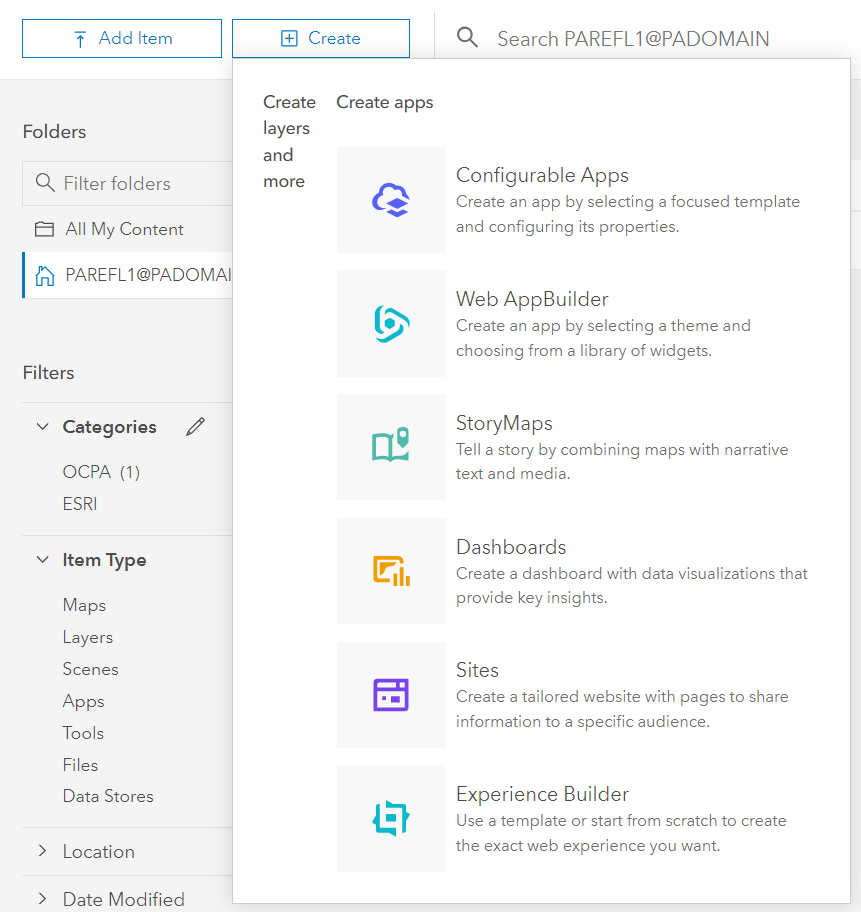Click the Configurable Apps description text
The height and width of the screenshot is (912, 861).
pos(628,214)
